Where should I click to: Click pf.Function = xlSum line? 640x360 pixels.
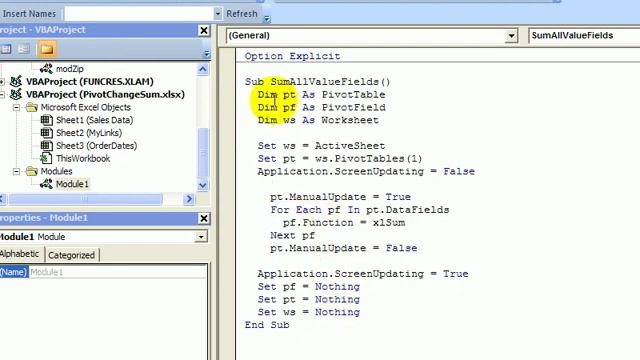tap(344, 222)
